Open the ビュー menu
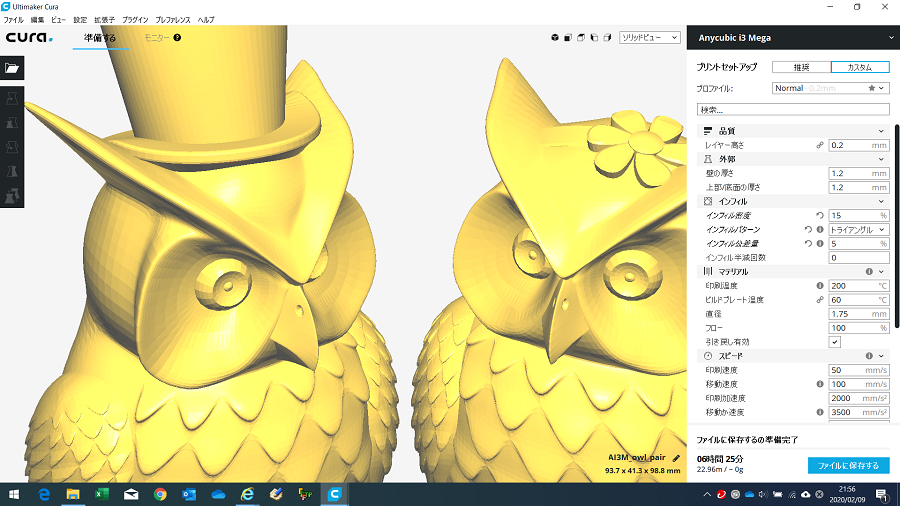Screen dimensions: 900x506 point(59,20)
